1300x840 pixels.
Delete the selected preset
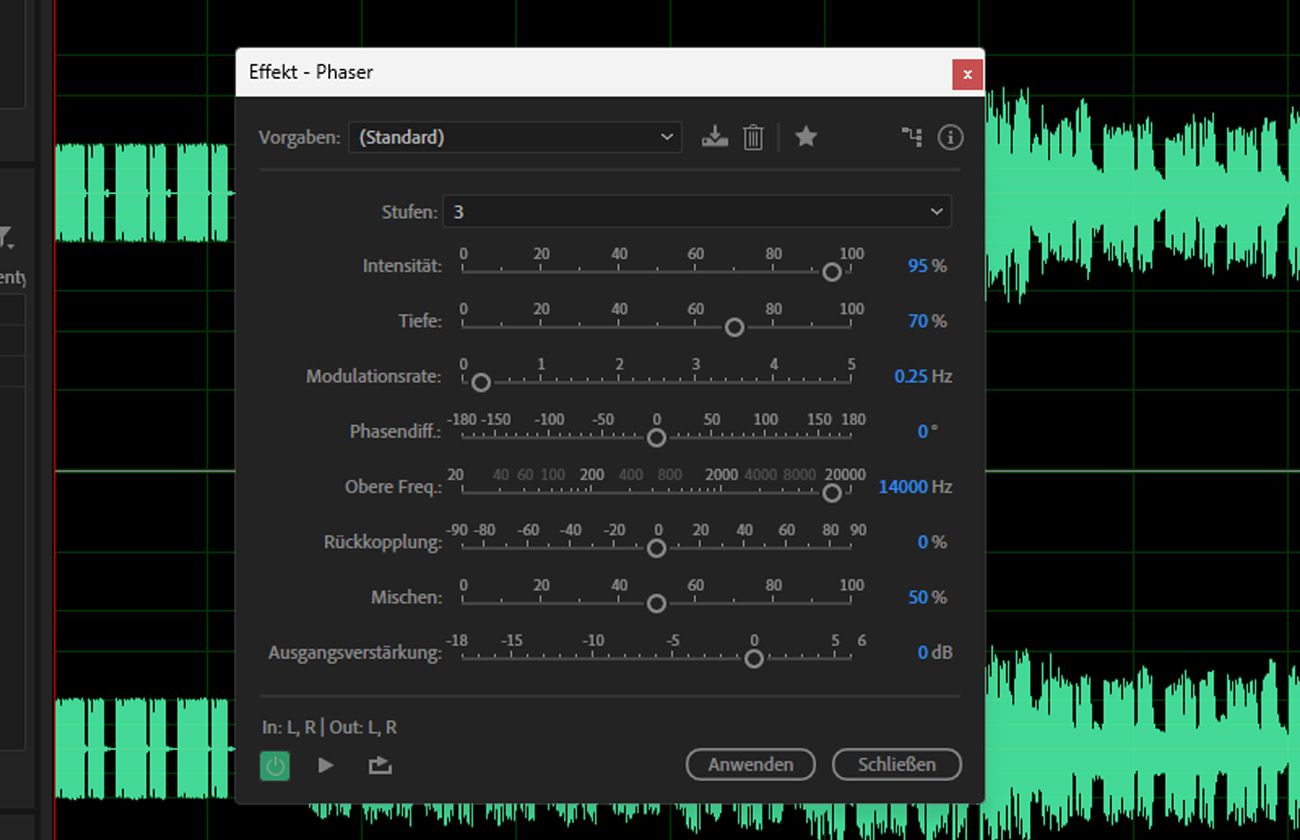753,137
